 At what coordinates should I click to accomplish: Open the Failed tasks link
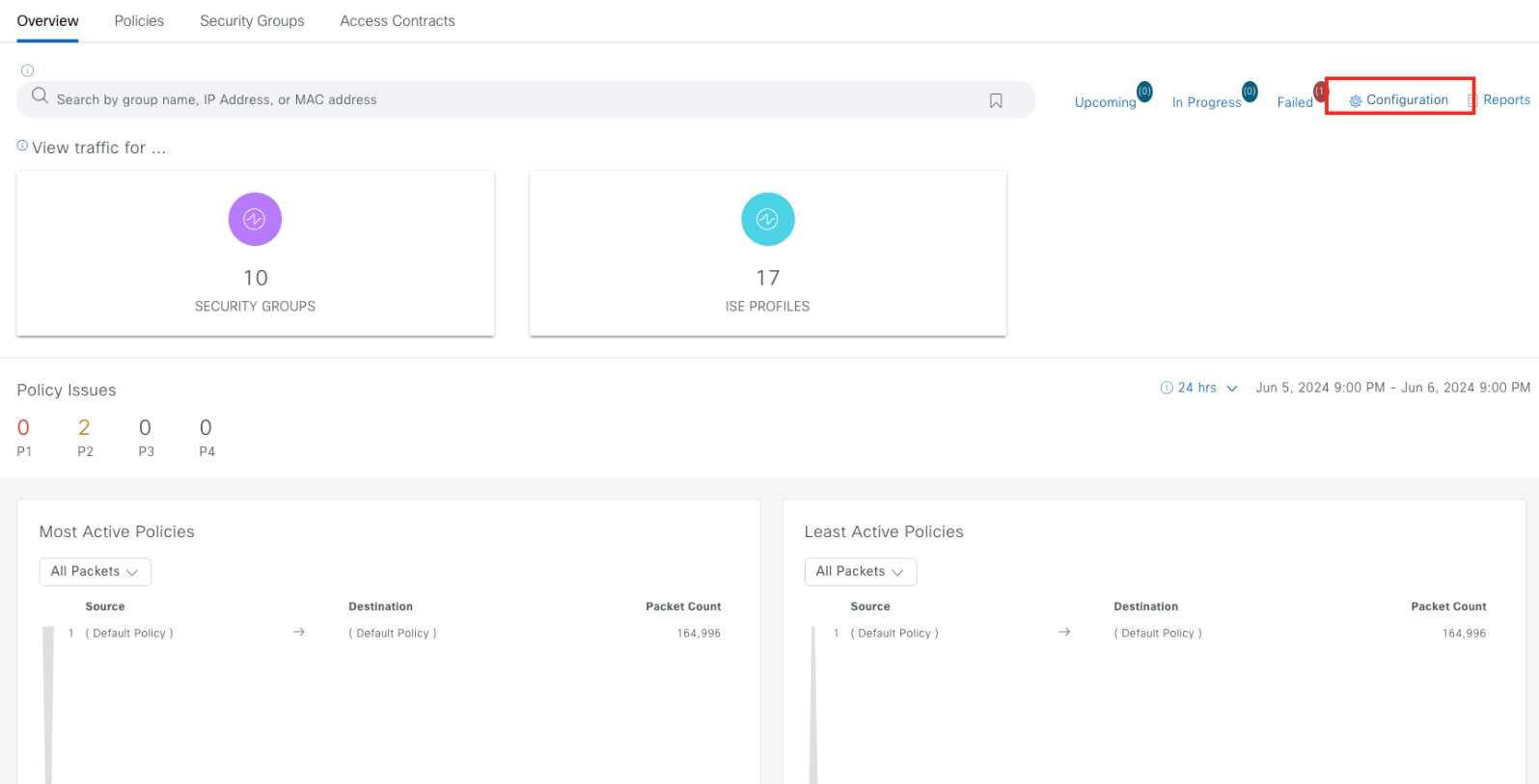point(1295,102)
